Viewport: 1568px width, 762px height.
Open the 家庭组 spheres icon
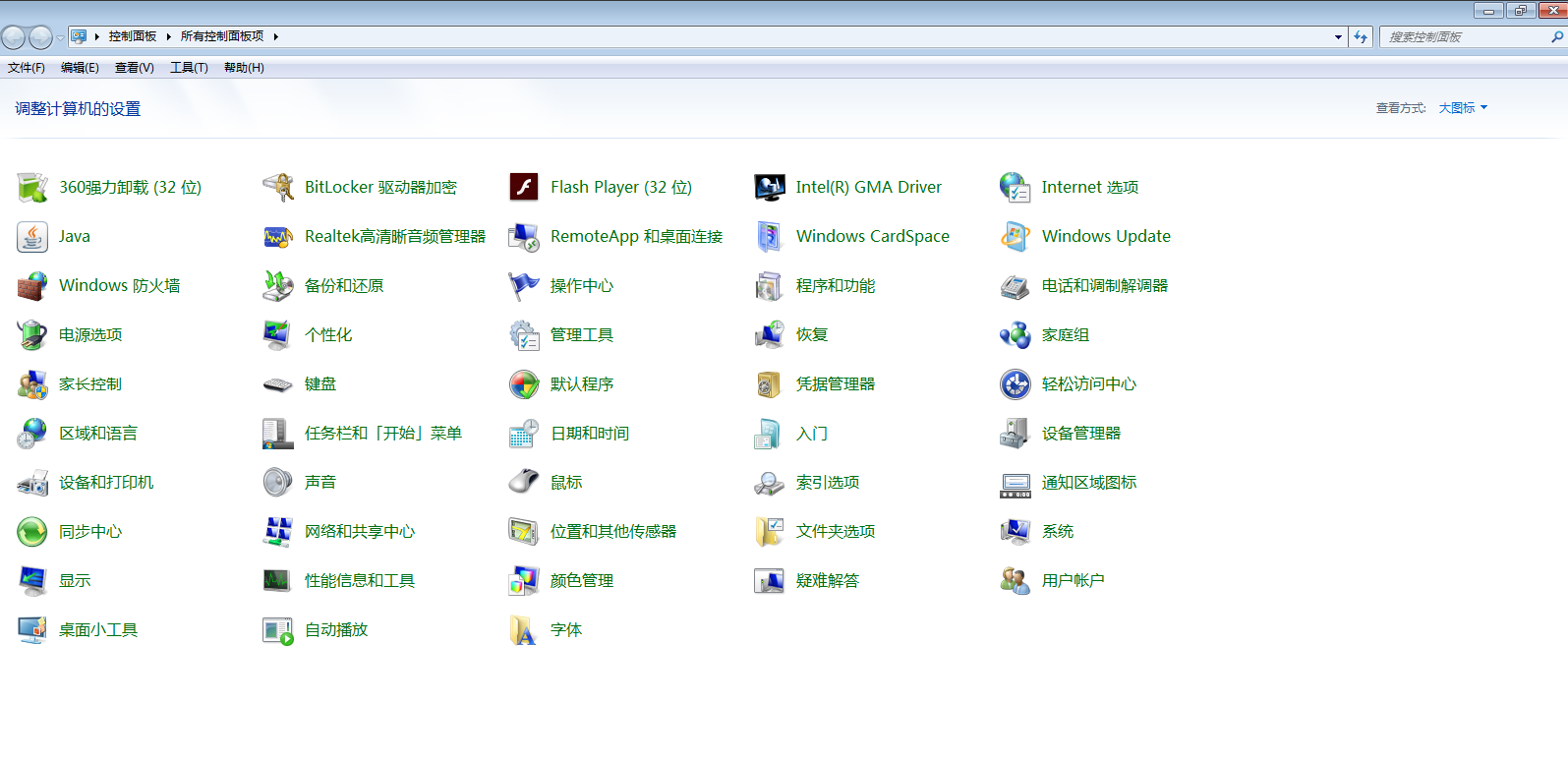[1016, 334]
